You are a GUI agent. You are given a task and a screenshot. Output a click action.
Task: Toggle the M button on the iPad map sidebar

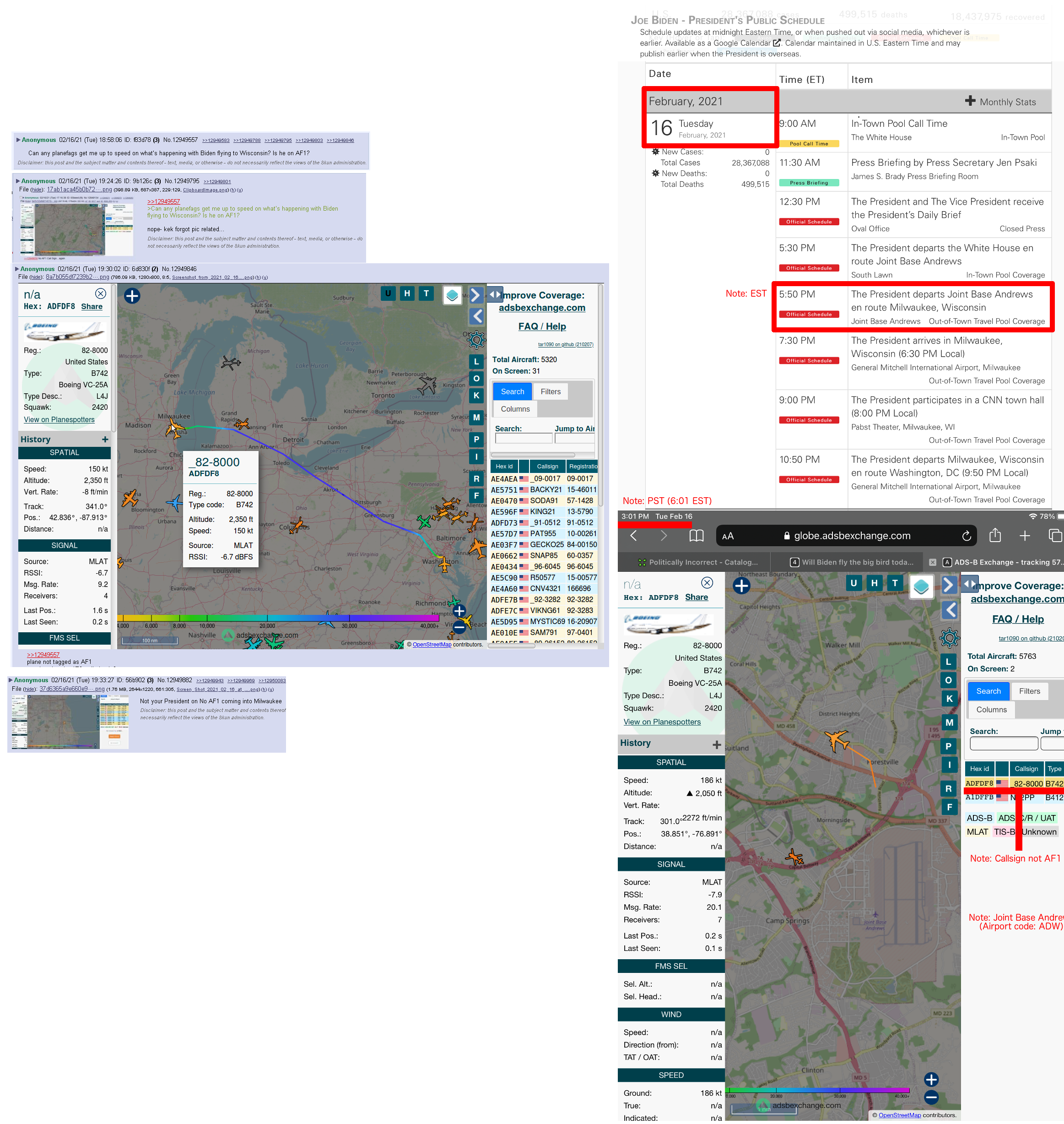[949, 722]
